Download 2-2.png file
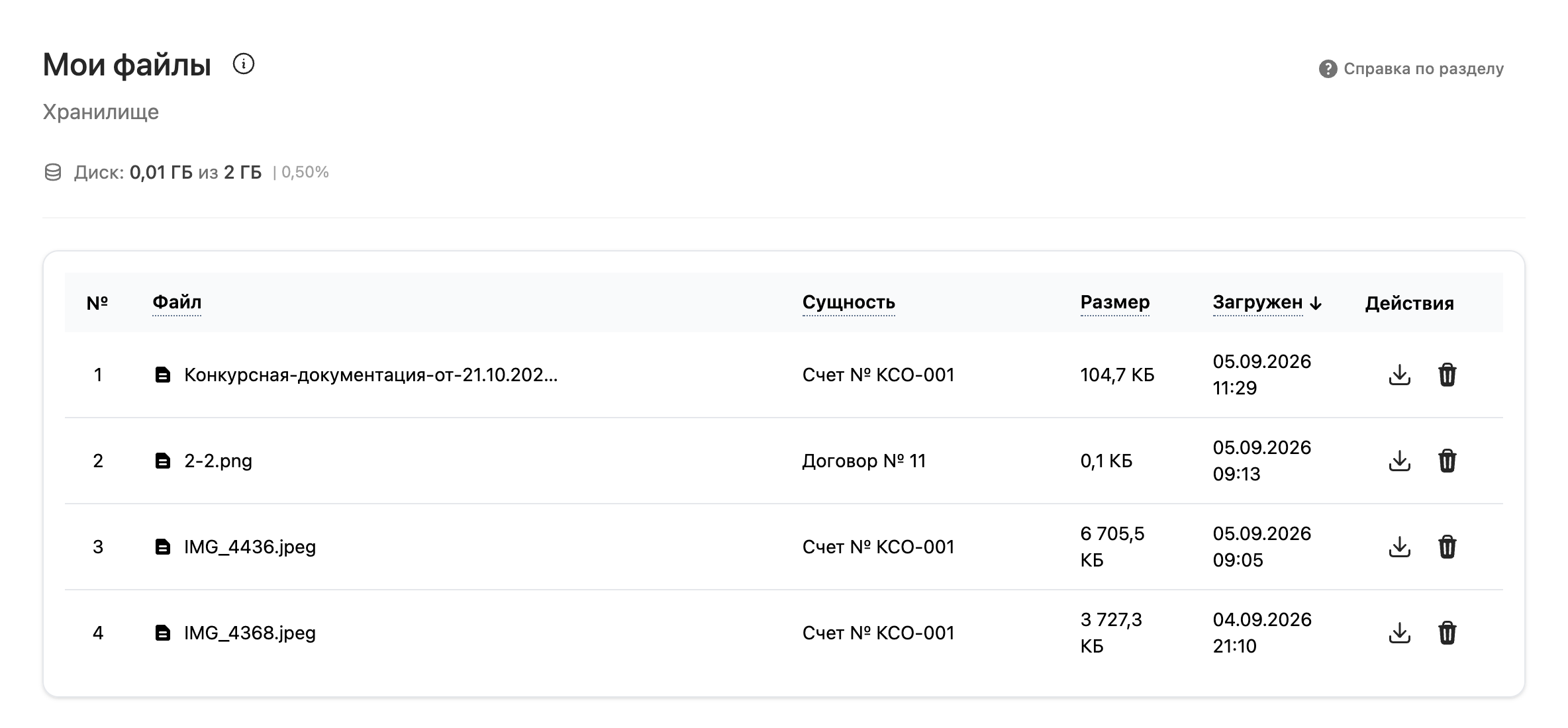 (1399, 461)
